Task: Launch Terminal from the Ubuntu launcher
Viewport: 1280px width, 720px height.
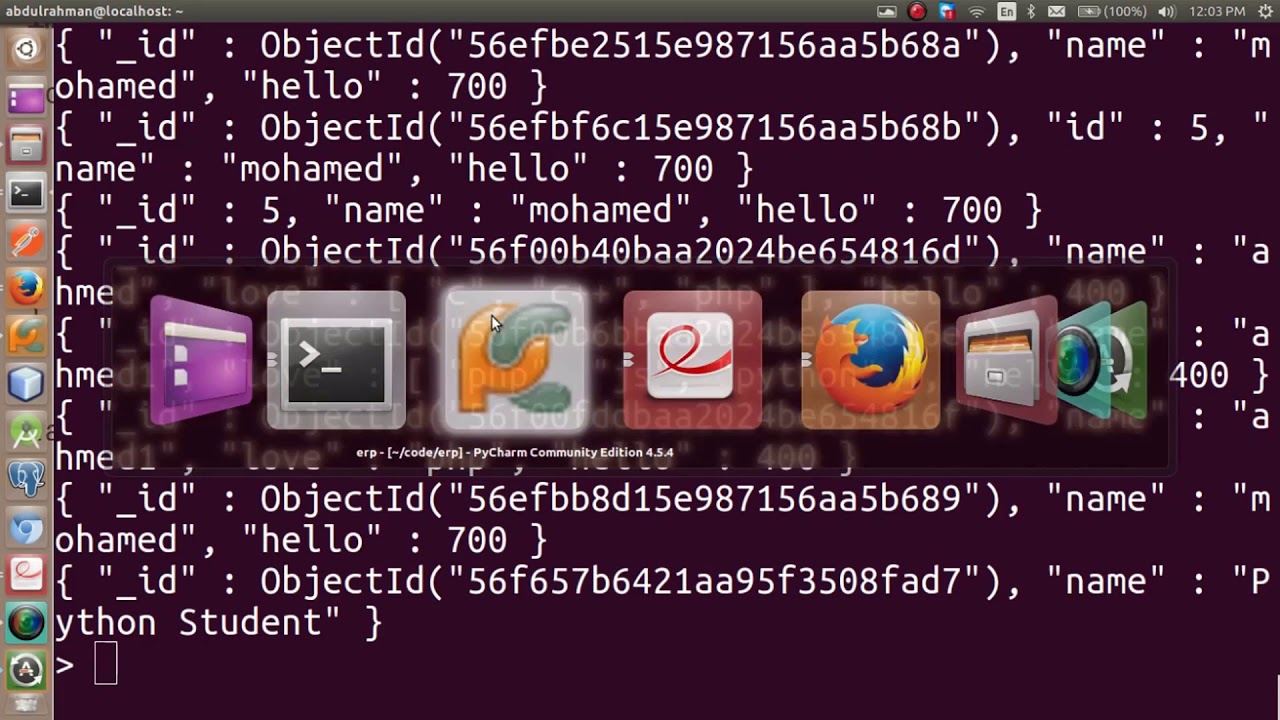Action: 26,193
